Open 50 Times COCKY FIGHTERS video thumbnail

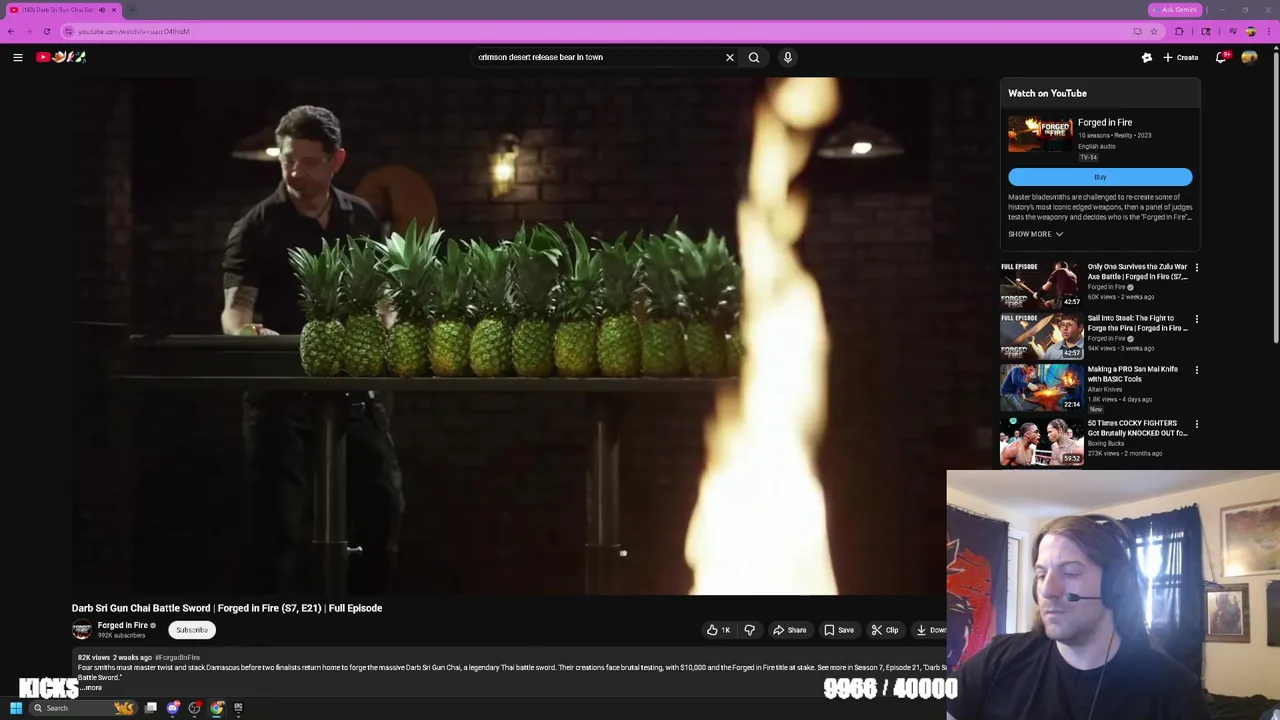1042,441
